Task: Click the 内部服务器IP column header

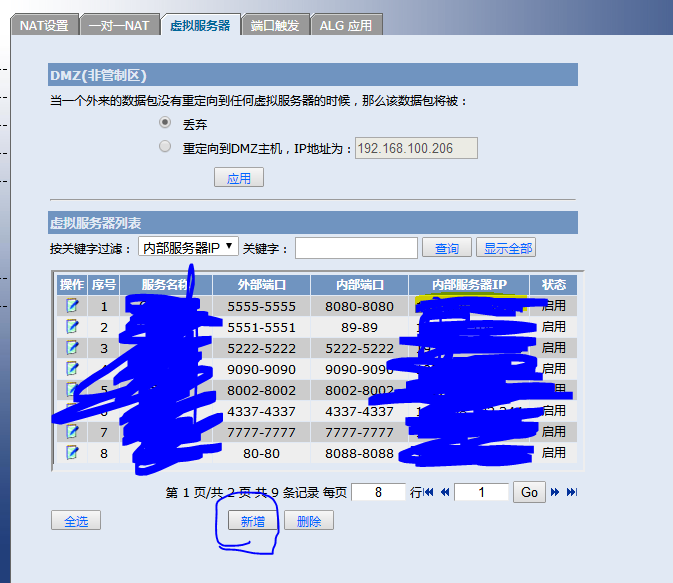Action: (469, 285)
